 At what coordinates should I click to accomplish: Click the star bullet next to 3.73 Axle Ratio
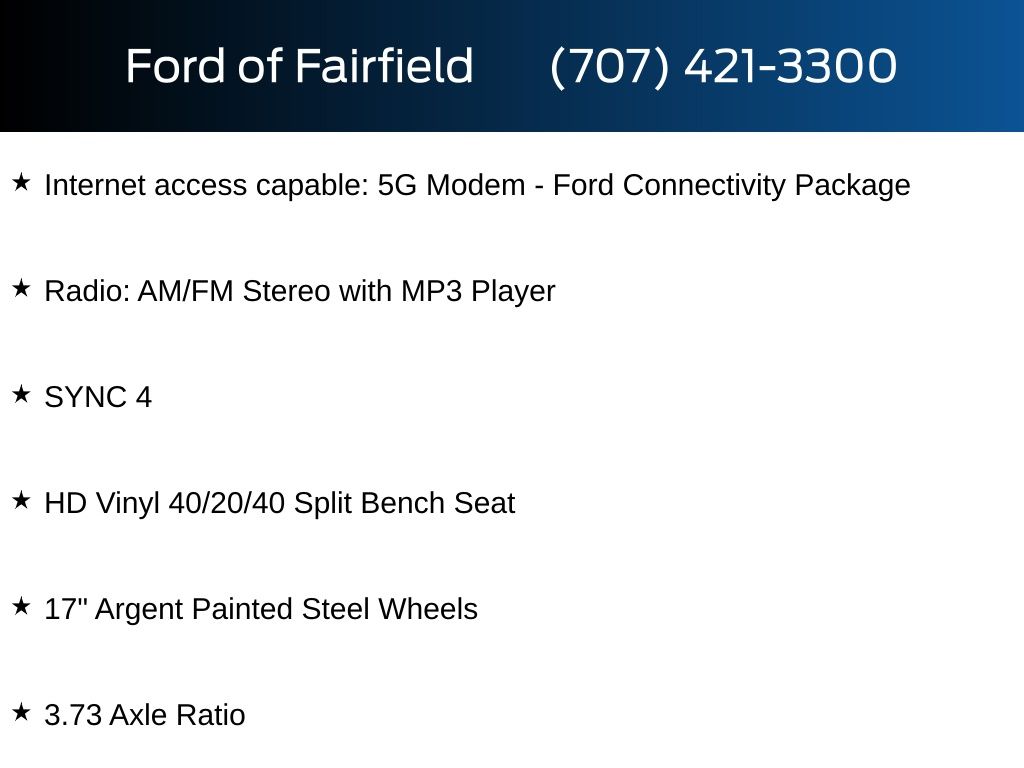(21, 713)
